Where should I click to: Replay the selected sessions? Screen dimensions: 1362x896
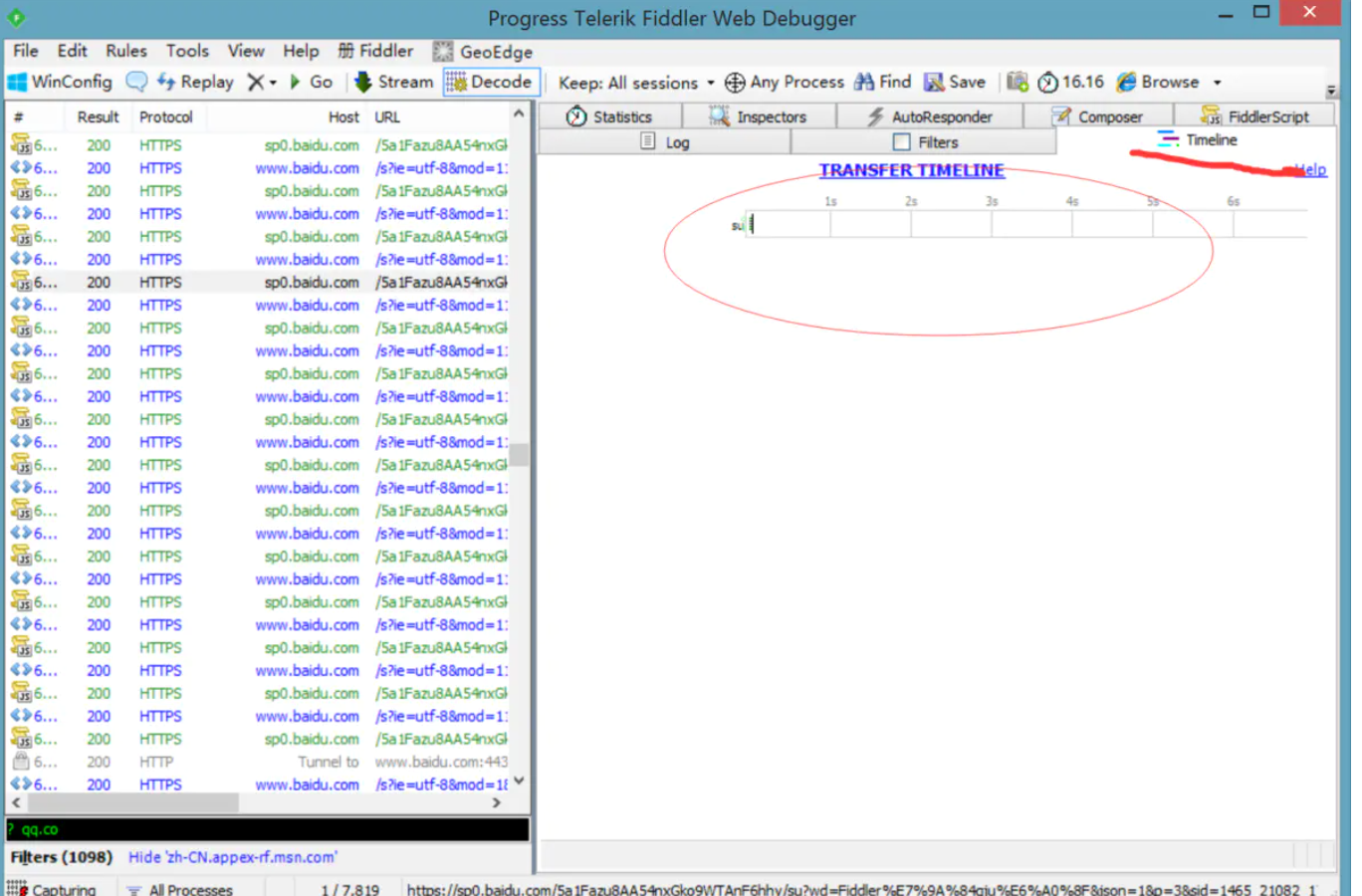tap(195, 83)
